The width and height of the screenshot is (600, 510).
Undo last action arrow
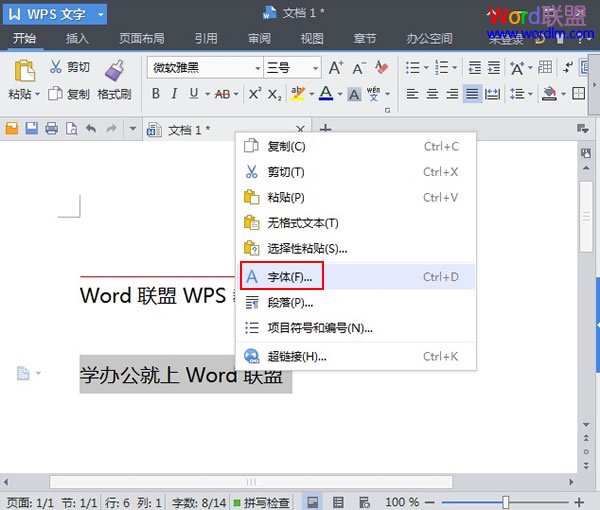(91, 129)
